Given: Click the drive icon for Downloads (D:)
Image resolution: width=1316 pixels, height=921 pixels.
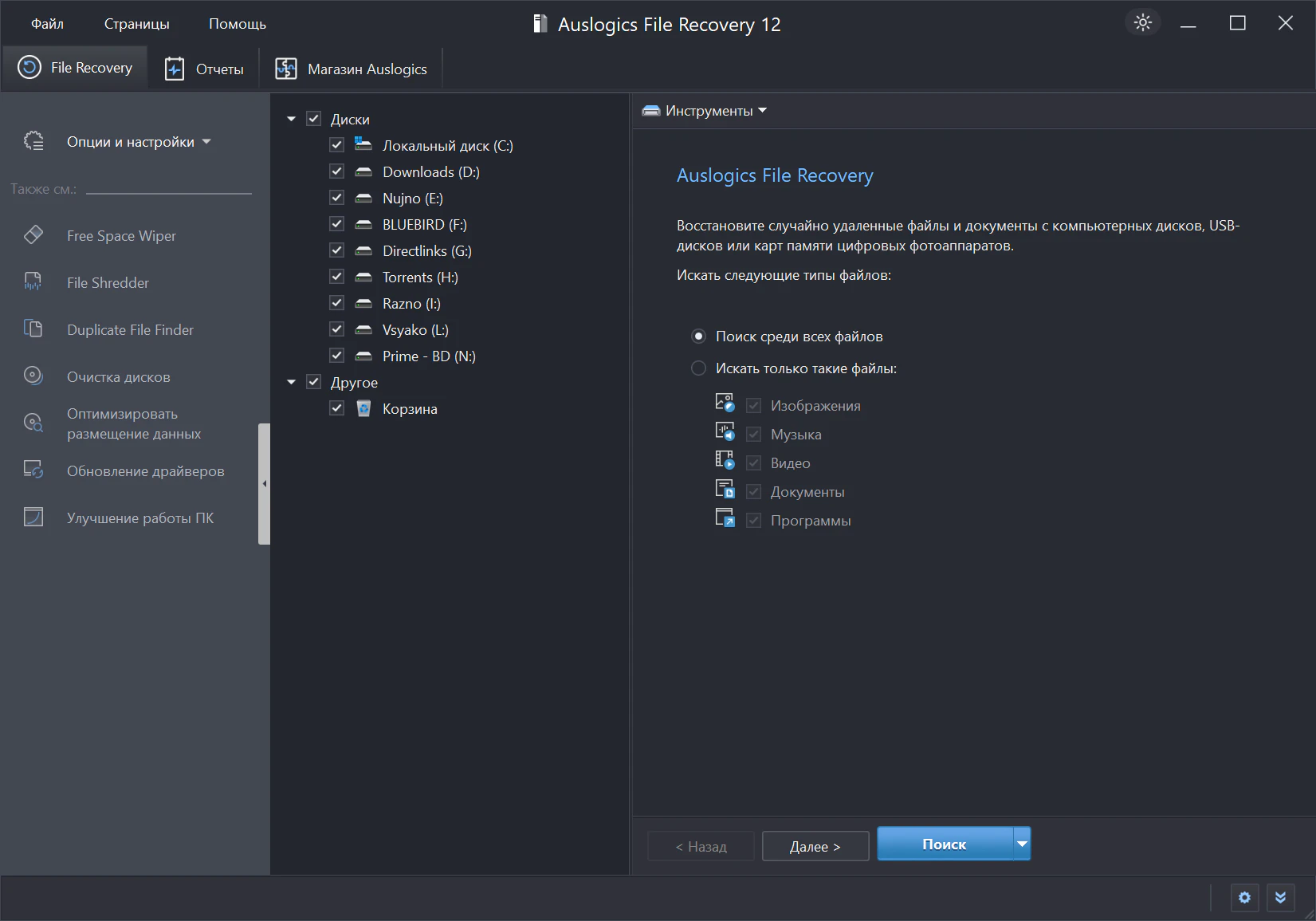Looking at the screenshot, I should coord(363,171).
